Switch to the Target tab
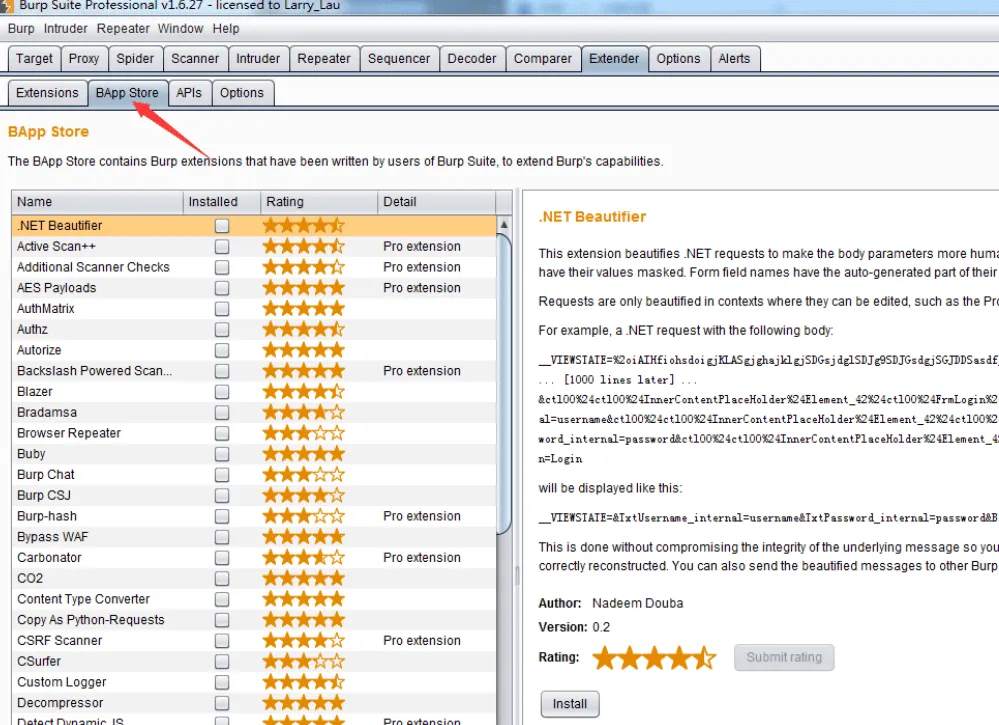This screenshot has width=999, height=725. [x=34, y=59]
